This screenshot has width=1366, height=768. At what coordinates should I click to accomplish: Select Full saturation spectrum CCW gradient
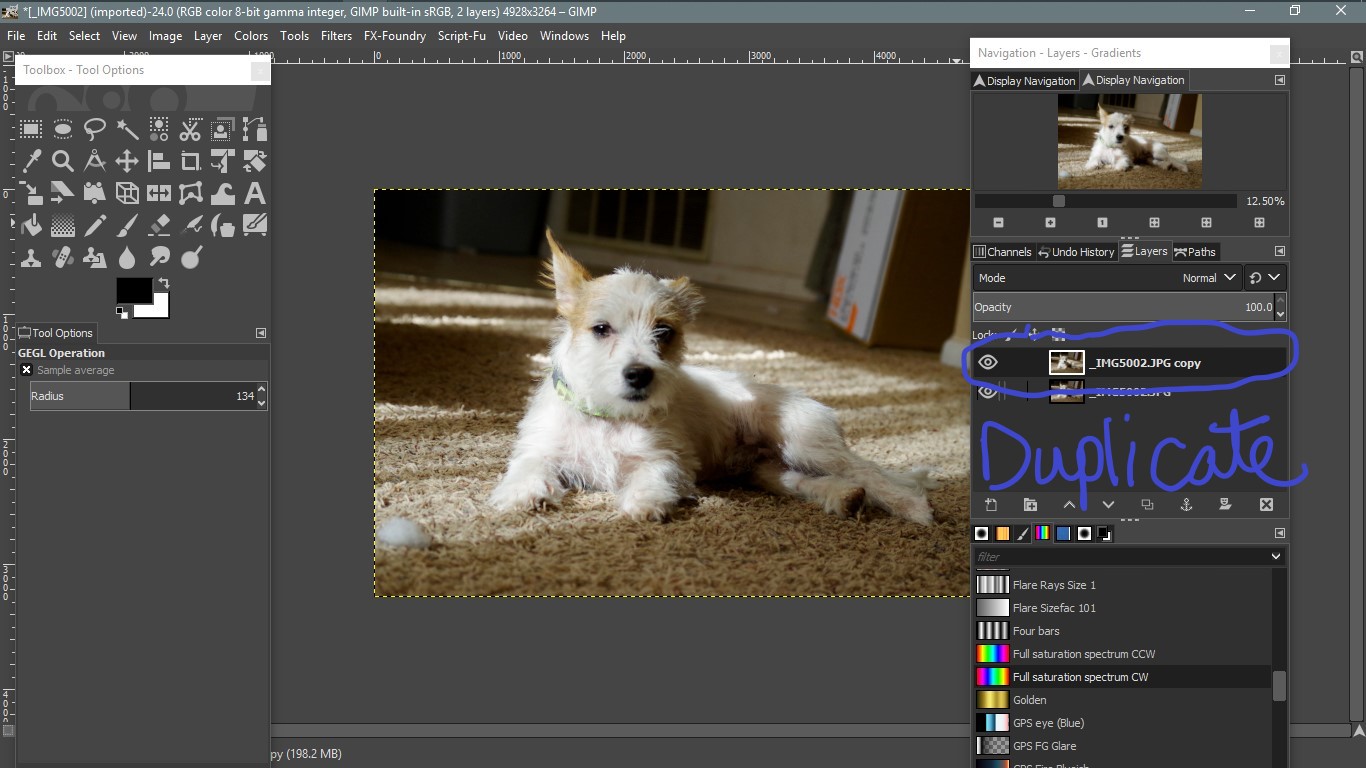point(1122,654)
